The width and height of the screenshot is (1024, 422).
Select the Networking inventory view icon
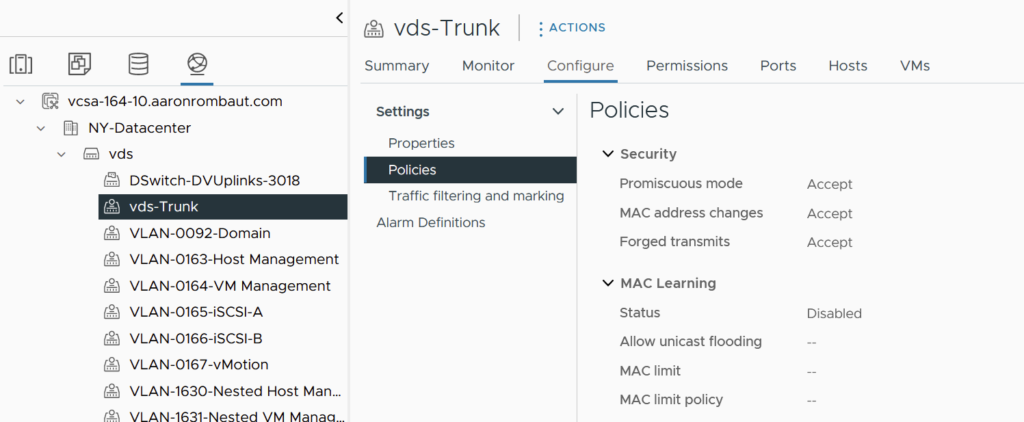click(x=197, y=64)
